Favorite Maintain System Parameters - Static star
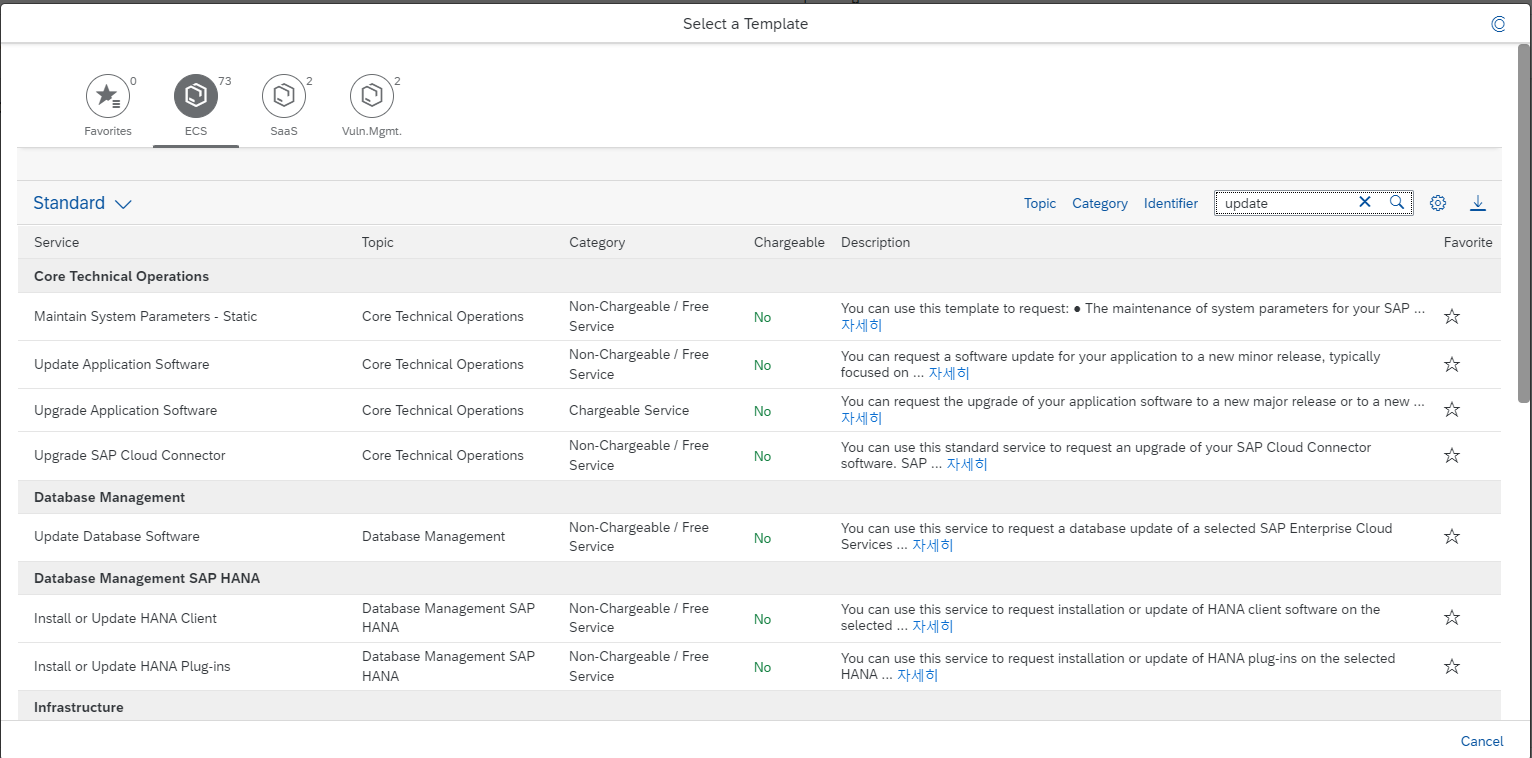 click(1452, 316)
